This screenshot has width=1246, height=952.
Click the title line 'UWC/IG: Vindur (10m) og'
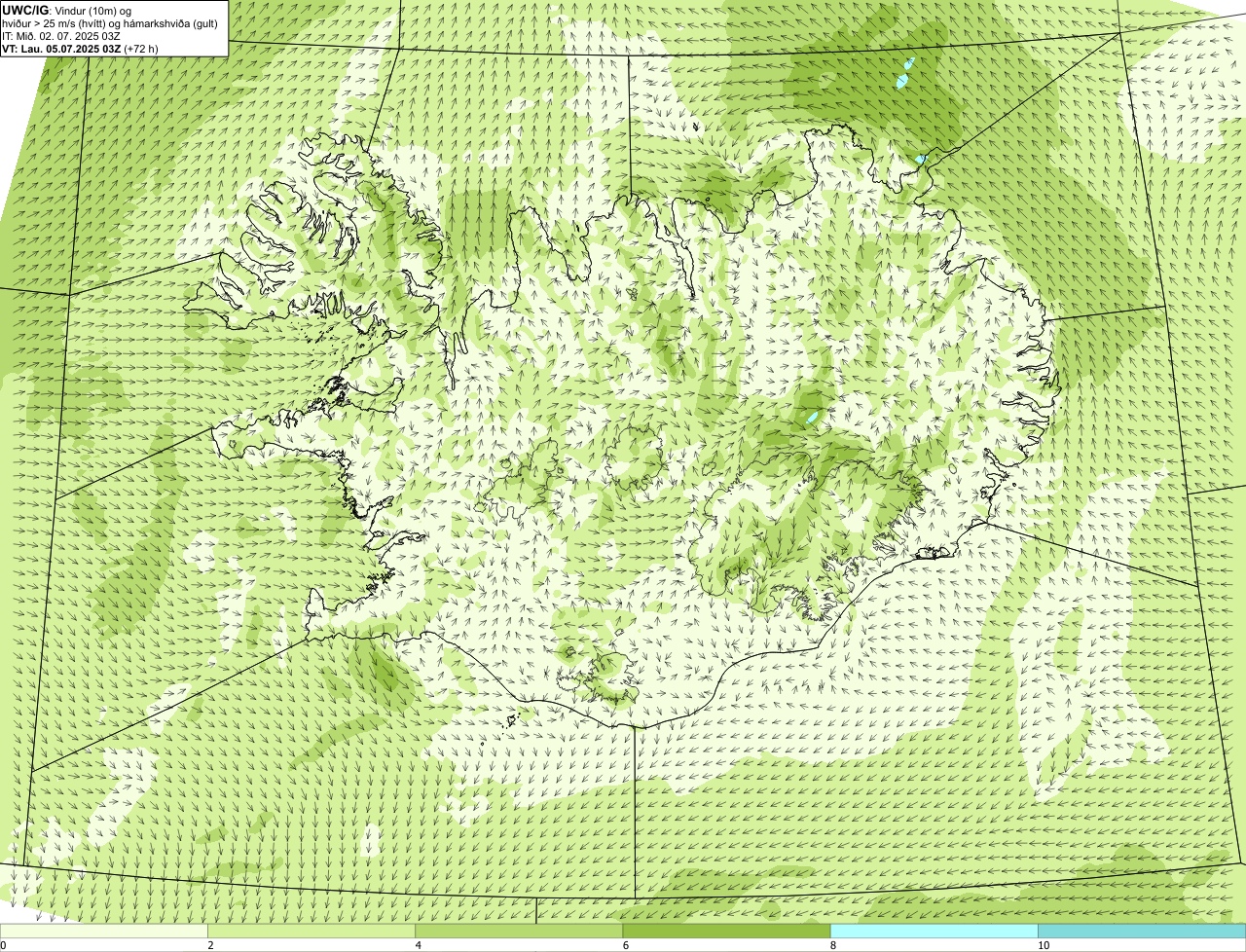66,10
